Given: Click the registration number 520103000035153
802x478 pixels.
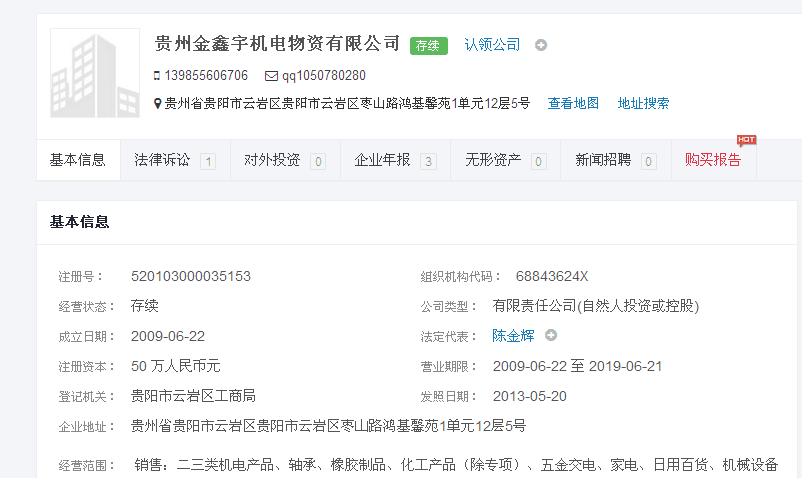Looking at the screenshot, I should [x=191, y=276].
